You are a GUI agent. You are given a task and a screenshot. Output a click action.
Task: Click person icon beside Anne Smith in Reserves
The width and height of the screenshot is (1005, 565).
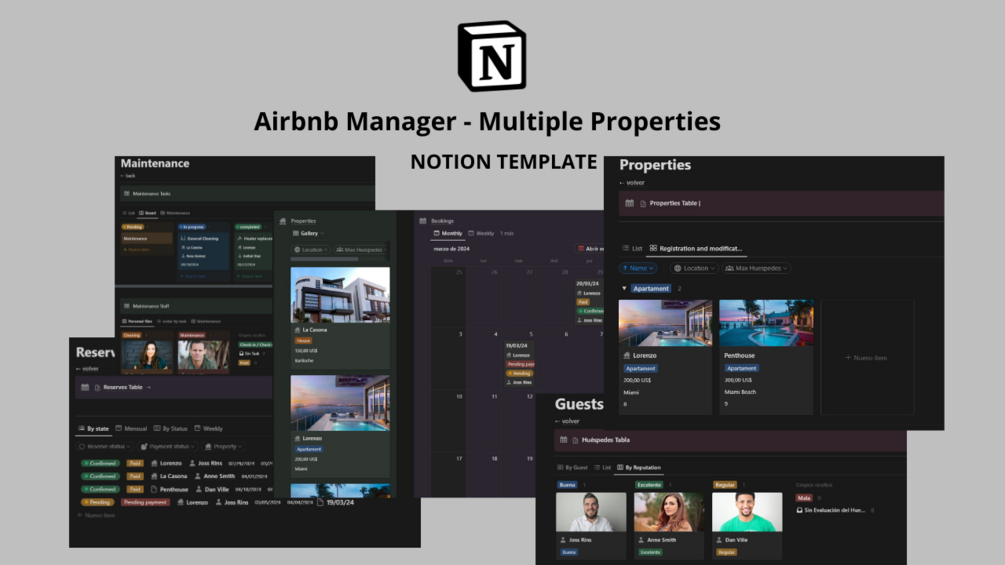coord(198,477)
